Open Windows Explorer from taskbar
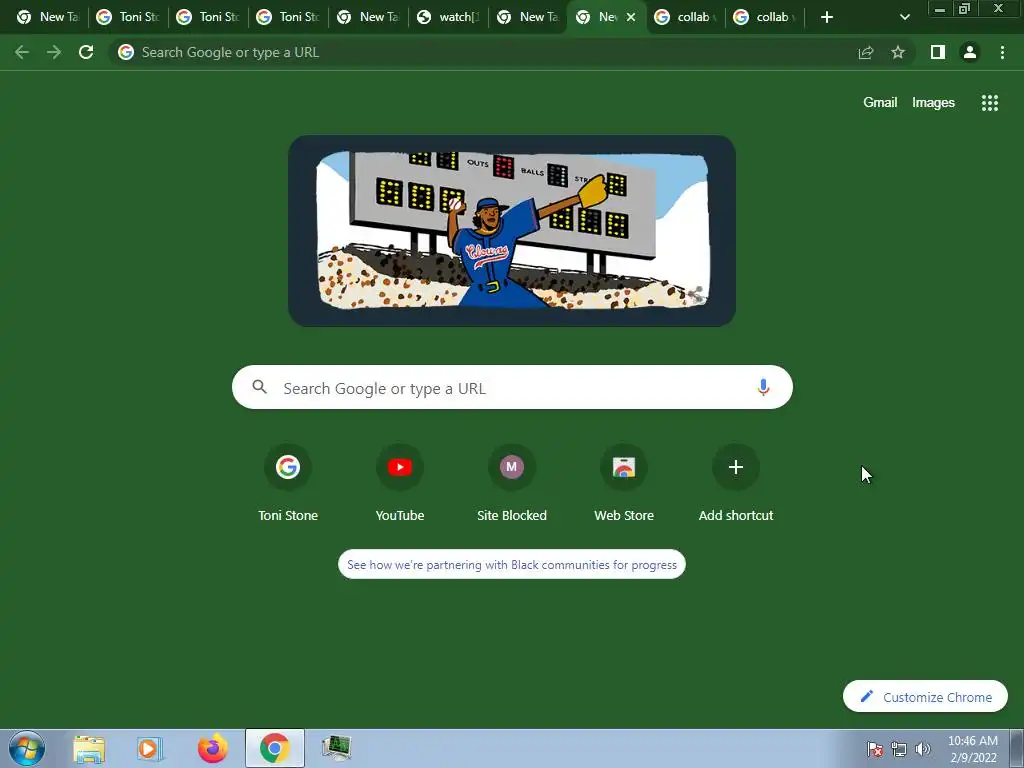This screenshot has height=768, width=1024. pyautogui.click(x=89, y=748)
